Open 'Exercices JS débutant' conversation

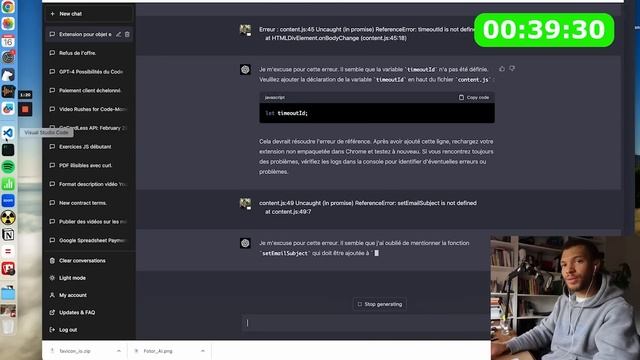click(89, 147)
